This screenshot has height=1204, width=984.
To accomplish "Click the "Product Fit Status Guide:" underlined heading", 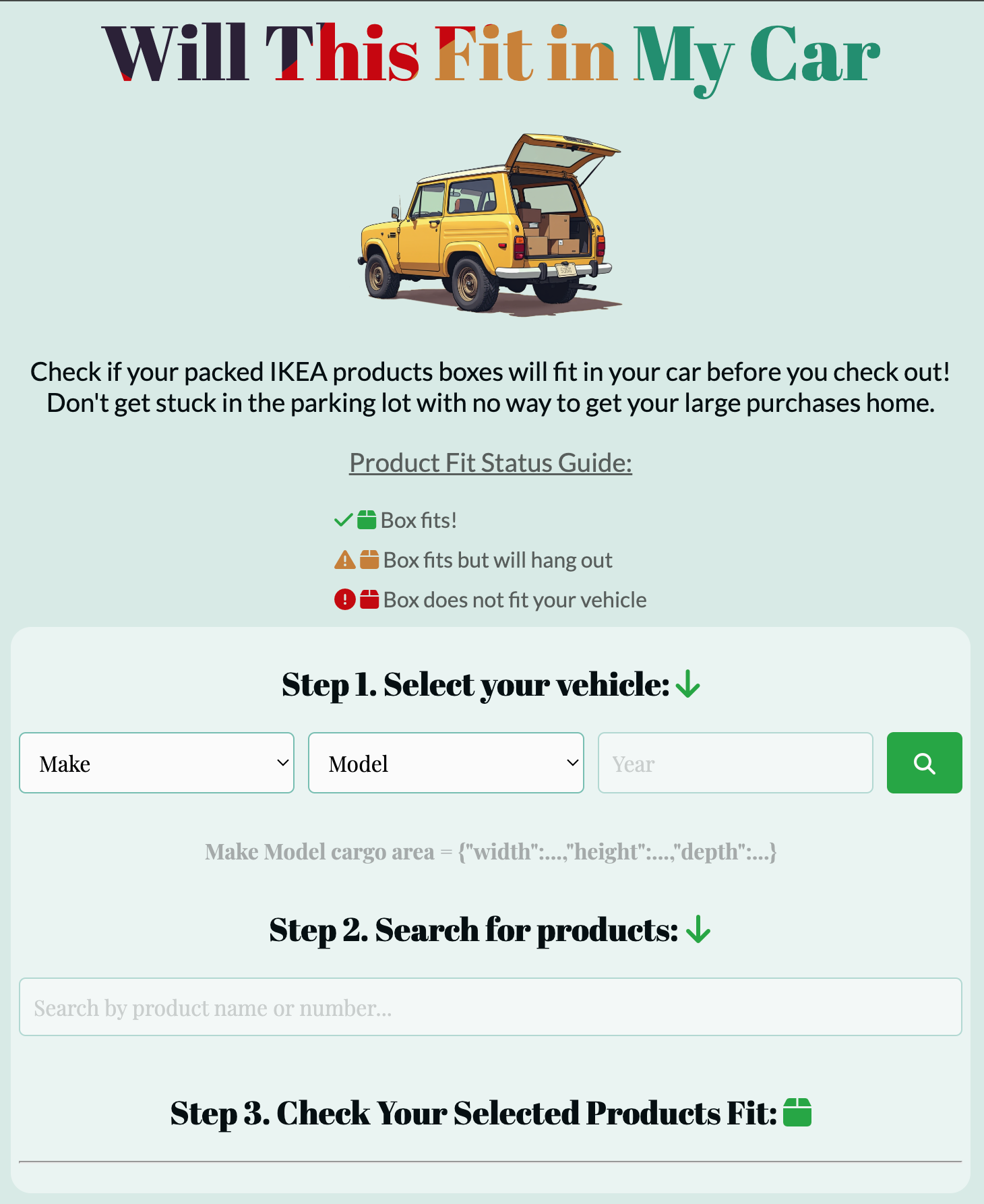I will point(490,463).
